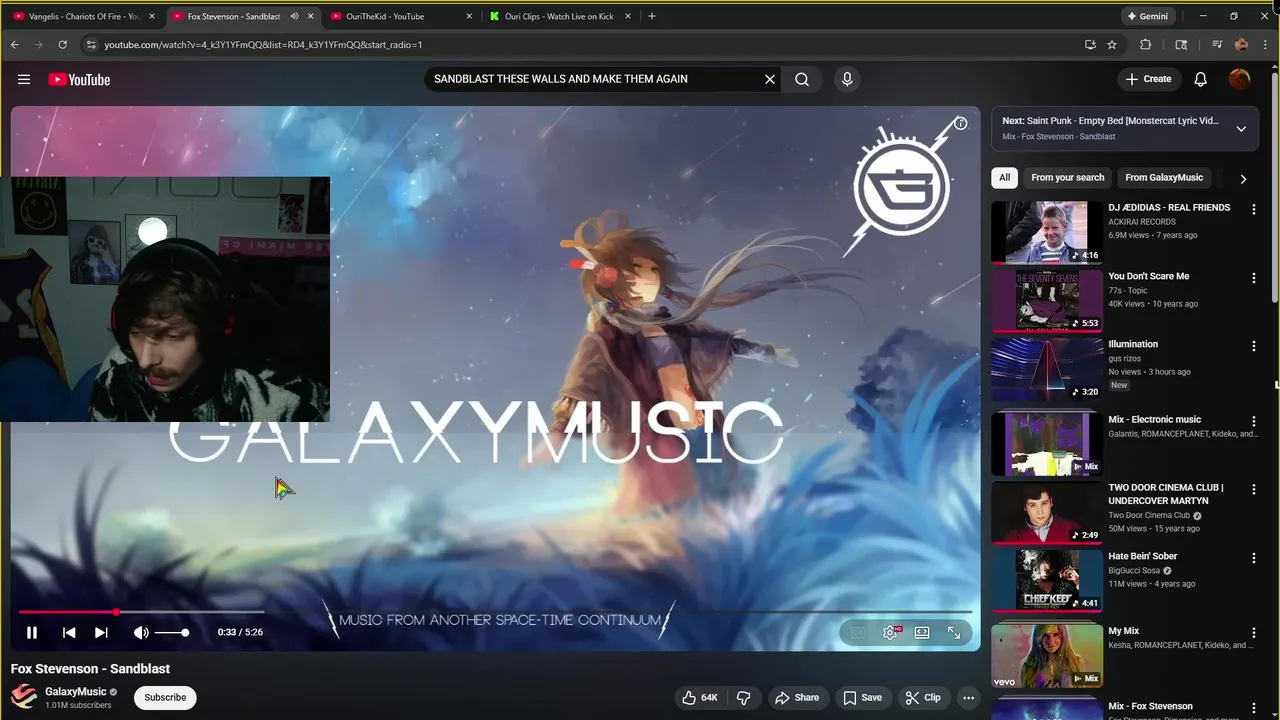Clear the search box with the X
1280x720 pixels.
pyautogui.click(x=770, y=79)
